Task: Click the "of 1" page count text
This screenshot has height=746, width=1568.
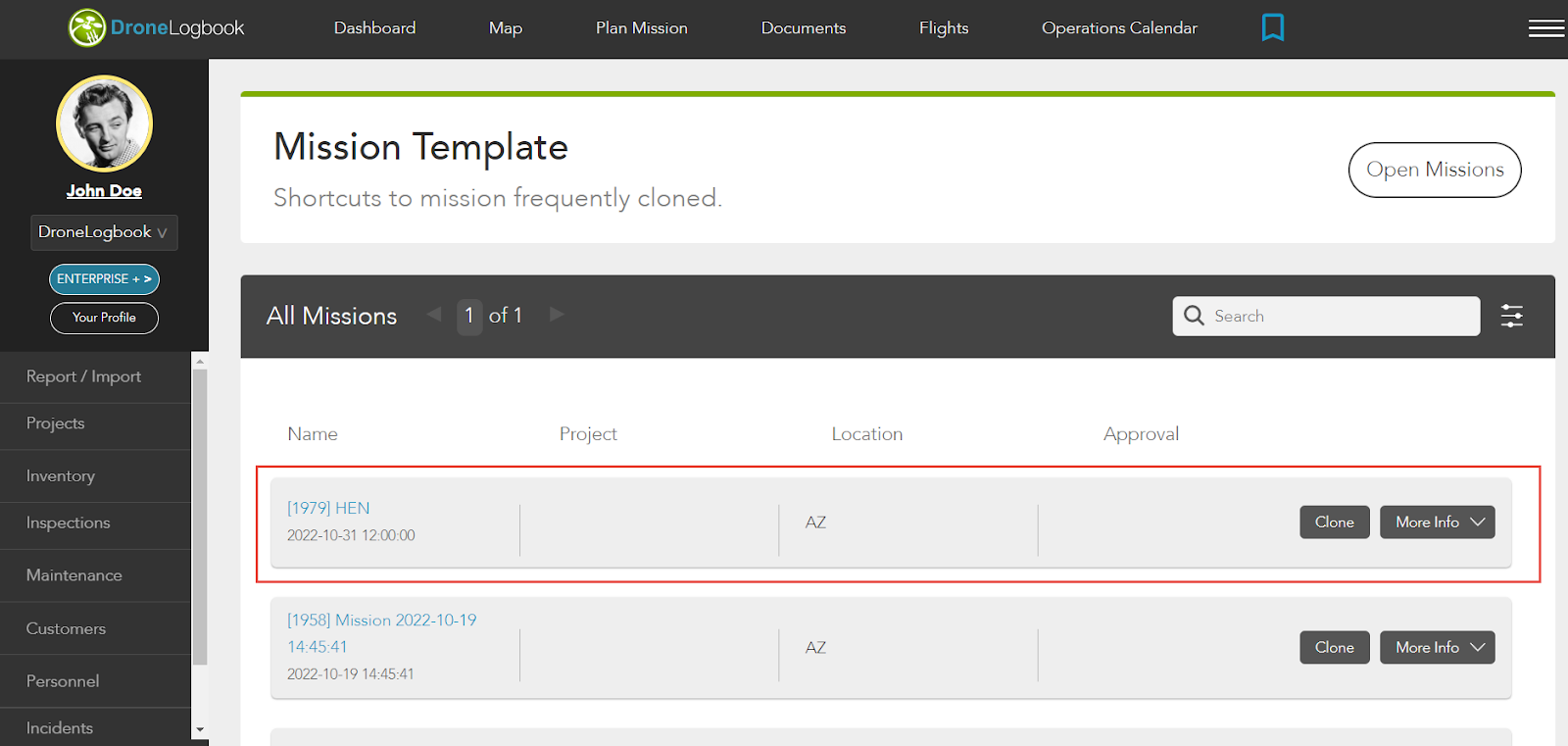Action: [506, 316]
